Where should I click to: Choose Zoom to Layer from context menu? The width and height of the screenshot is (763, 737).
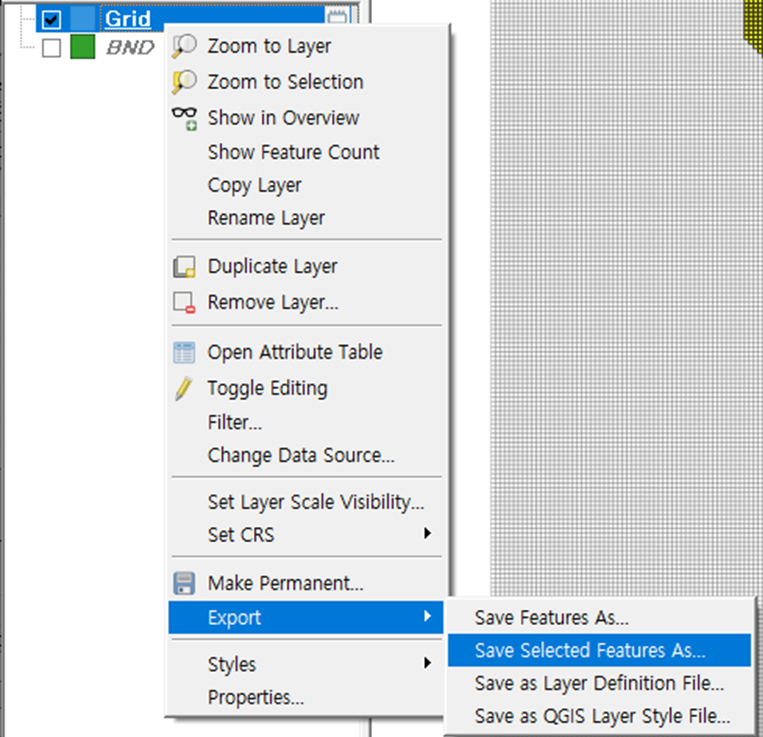[306, 46]
